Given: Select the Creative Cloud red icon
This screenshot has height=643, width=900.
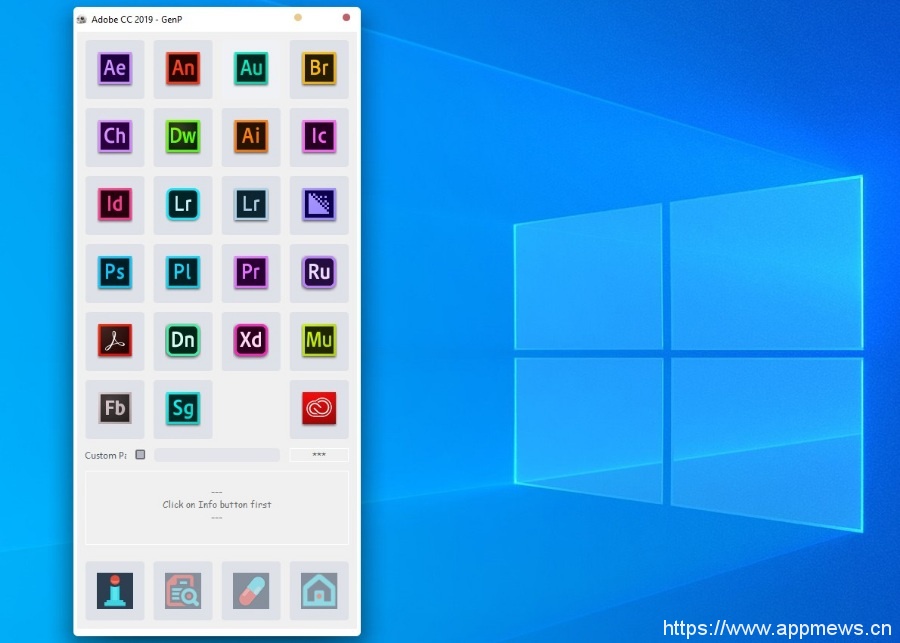Looking at the screenshot, I should coord(319,409).
